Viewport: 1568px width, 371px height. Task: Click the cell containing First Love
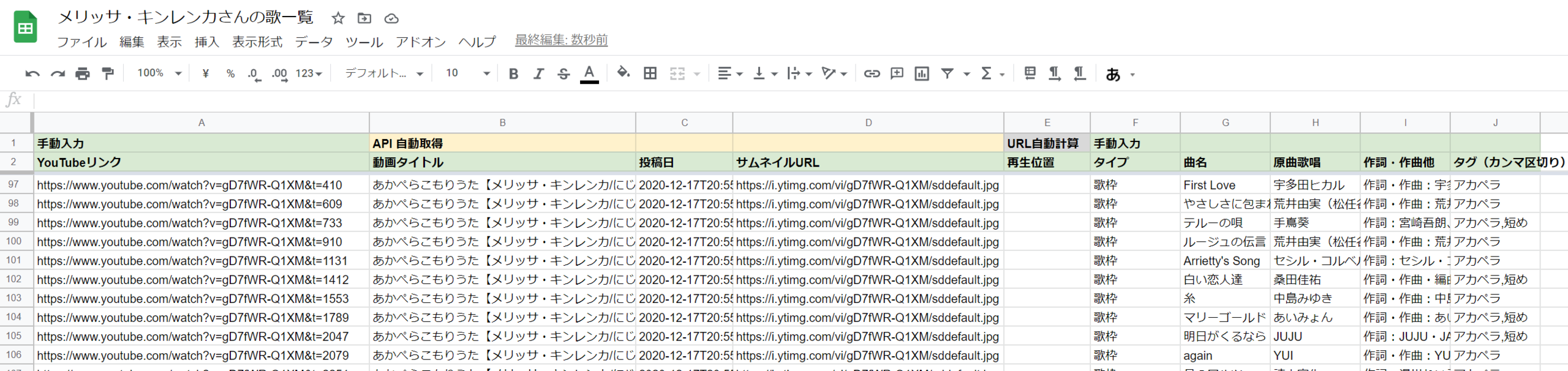[x=1225, y=185]
